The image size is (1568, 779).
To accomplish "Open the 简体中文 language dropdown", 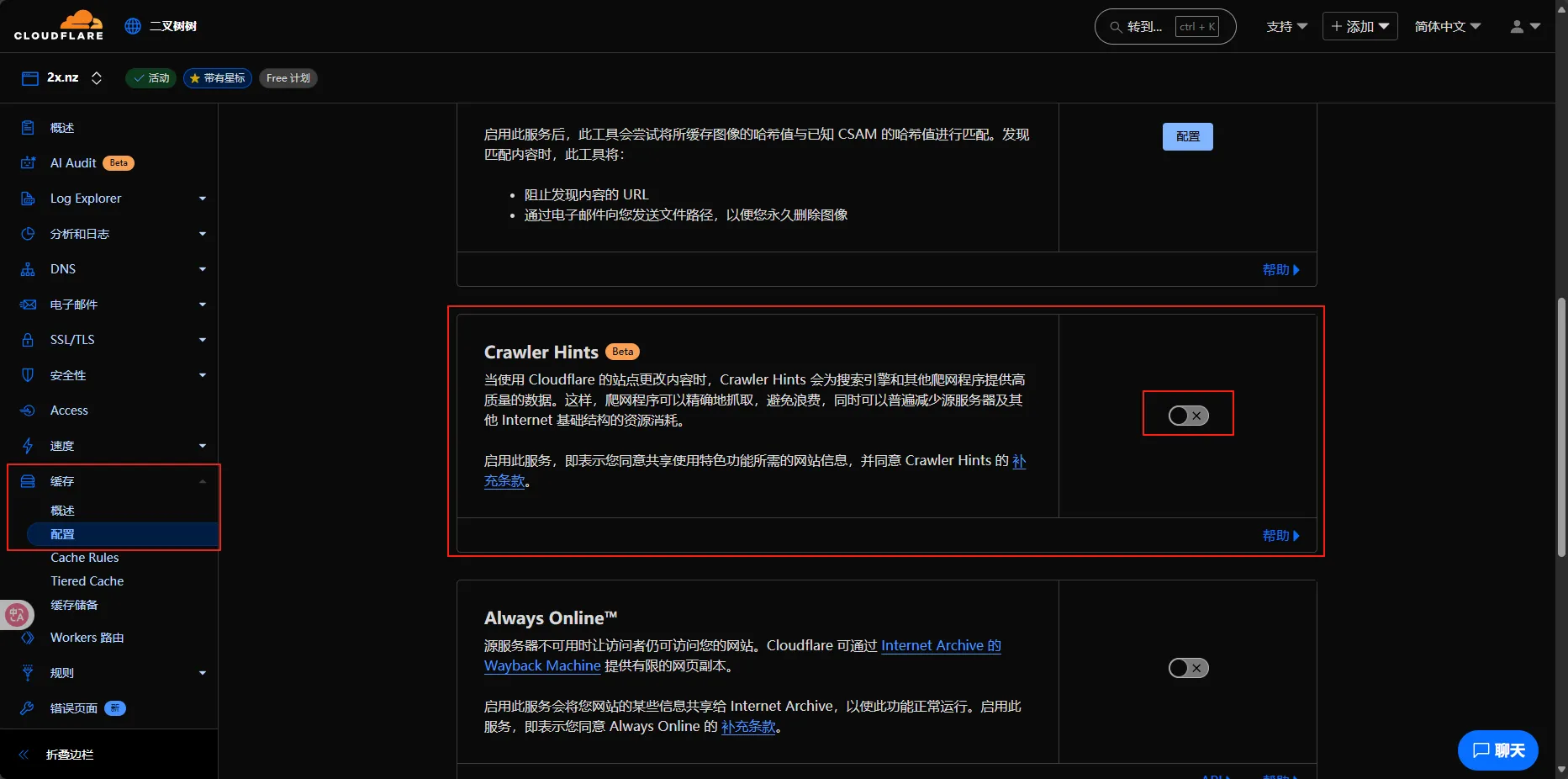I will tap(1447, 27).
